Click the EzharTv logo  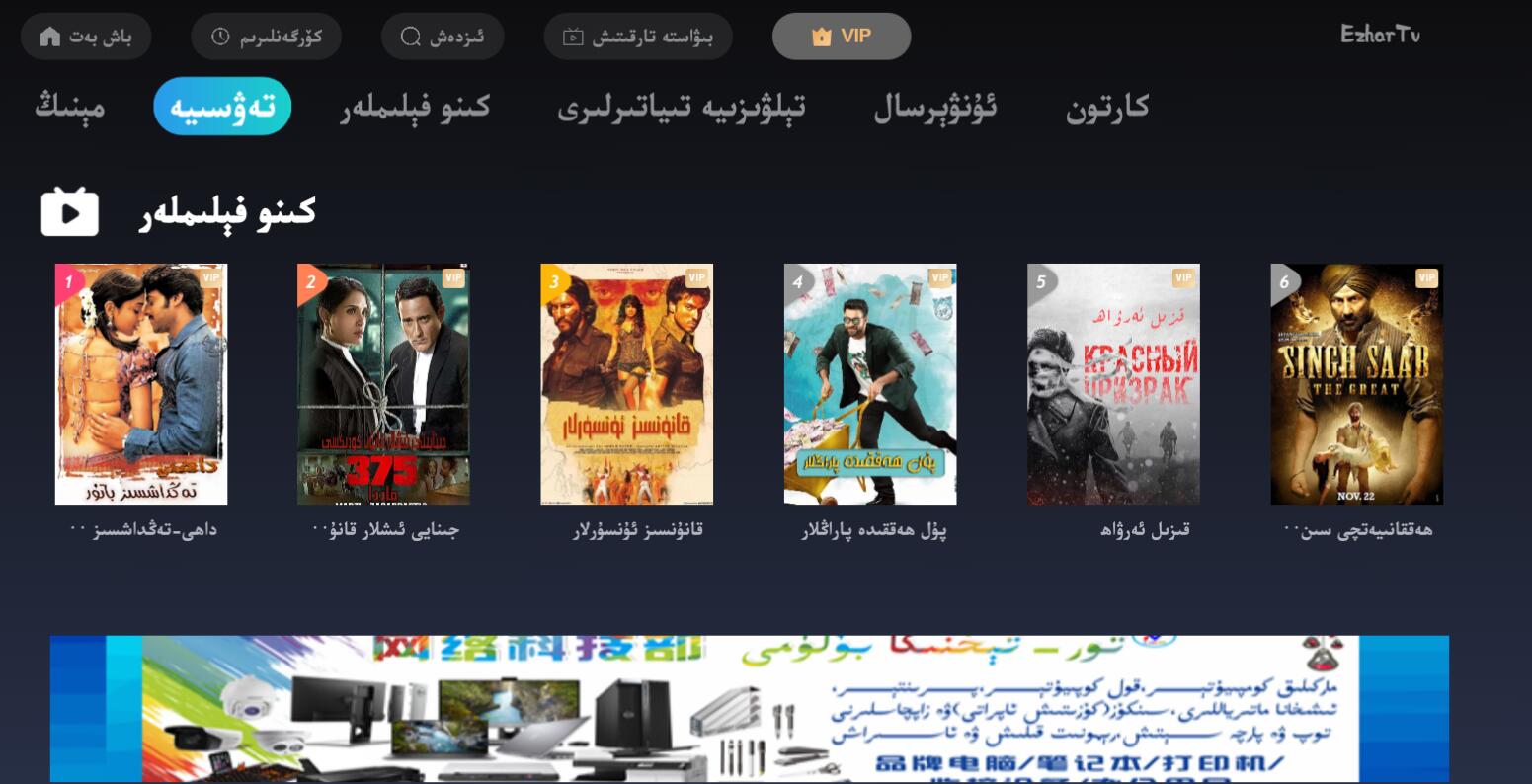[1380, 35]
